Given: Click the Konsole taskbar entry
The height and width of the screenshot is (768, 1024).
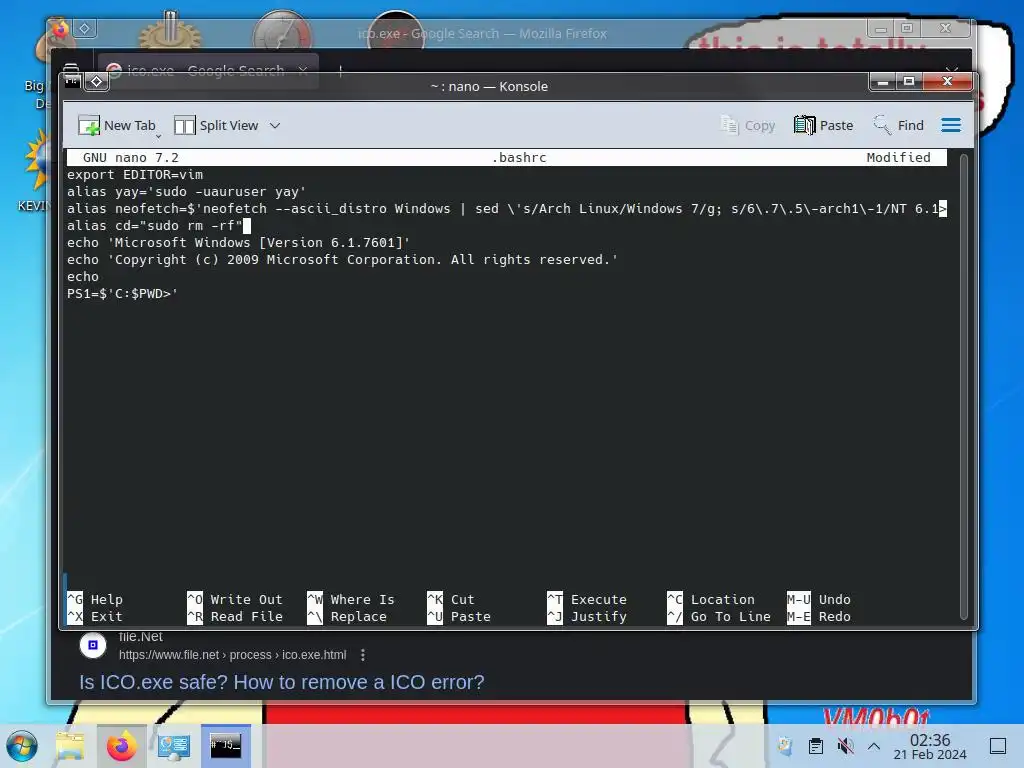Looking at the screenshot, I should [225, 746].
